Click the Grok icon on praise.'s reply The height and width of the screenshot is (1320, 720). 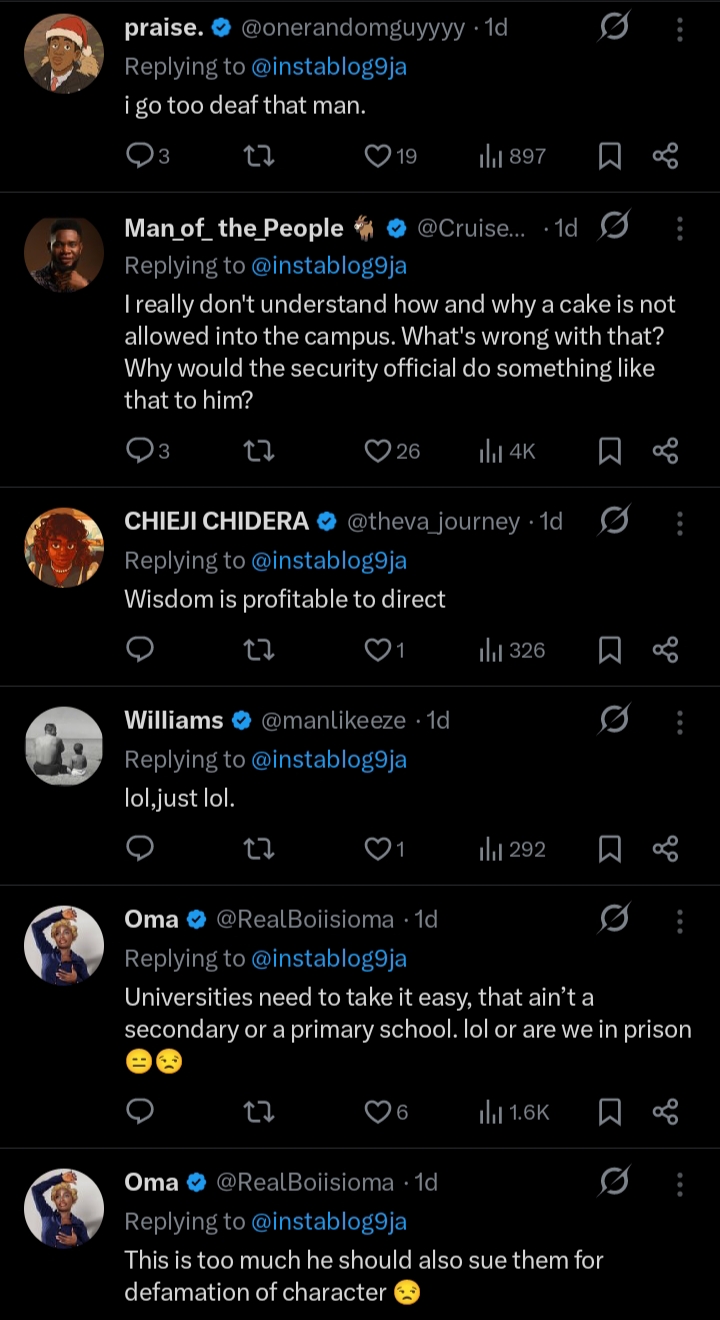tap(612, 29)
